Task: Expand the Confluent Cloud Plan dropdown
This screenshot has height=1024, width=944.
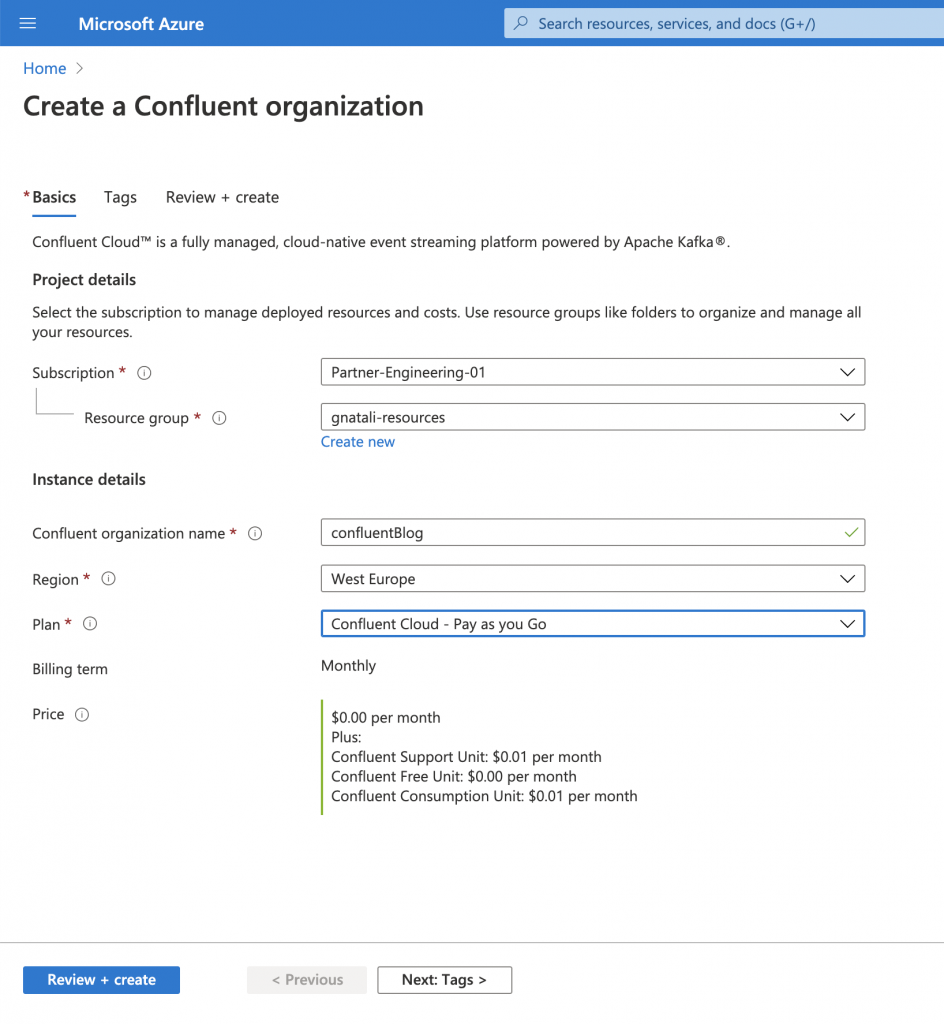Action: [592, 623]
